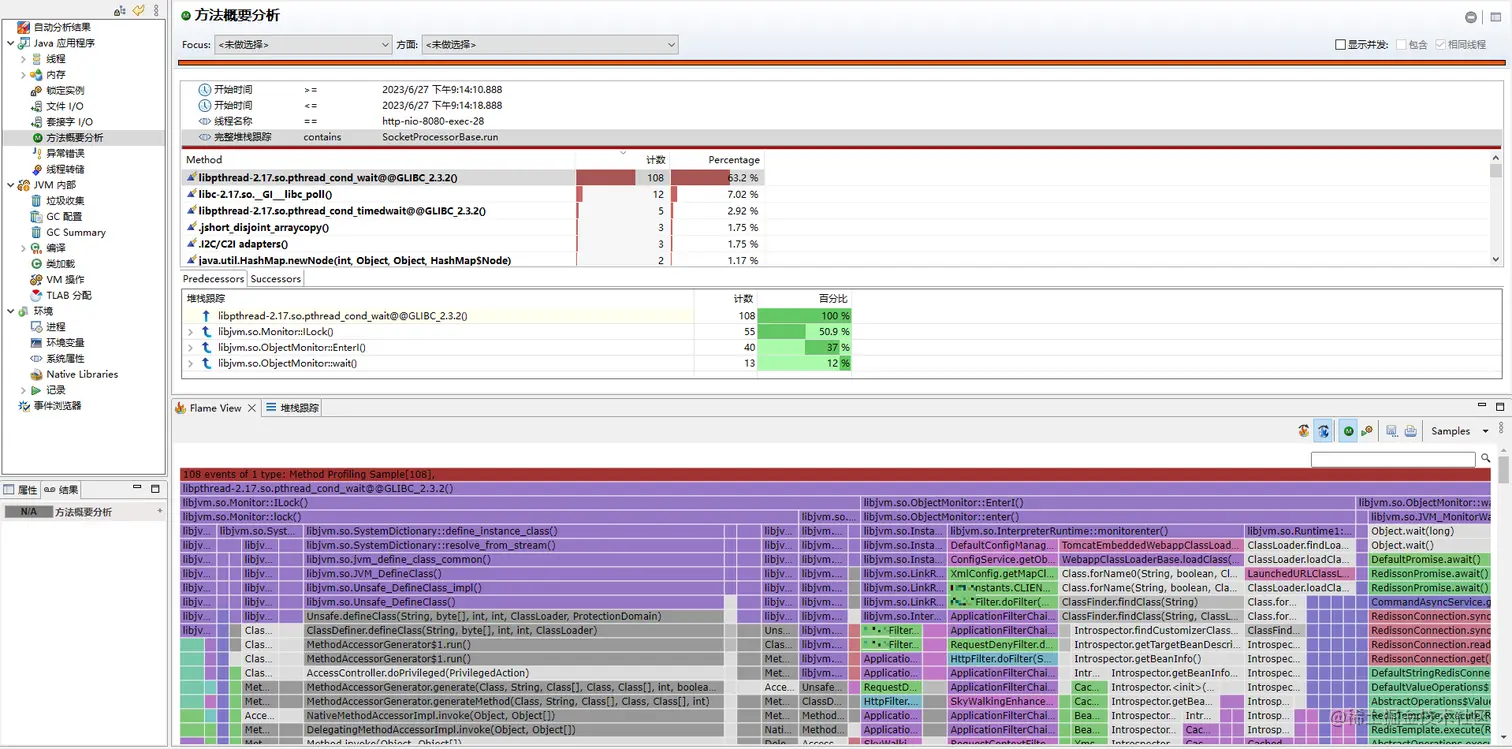The height and width of the screenshot is (749, 1512).
Task: Select the libc-2.17.so.__GI___libc_poll() method row
Action: click(x=473, y=195)
